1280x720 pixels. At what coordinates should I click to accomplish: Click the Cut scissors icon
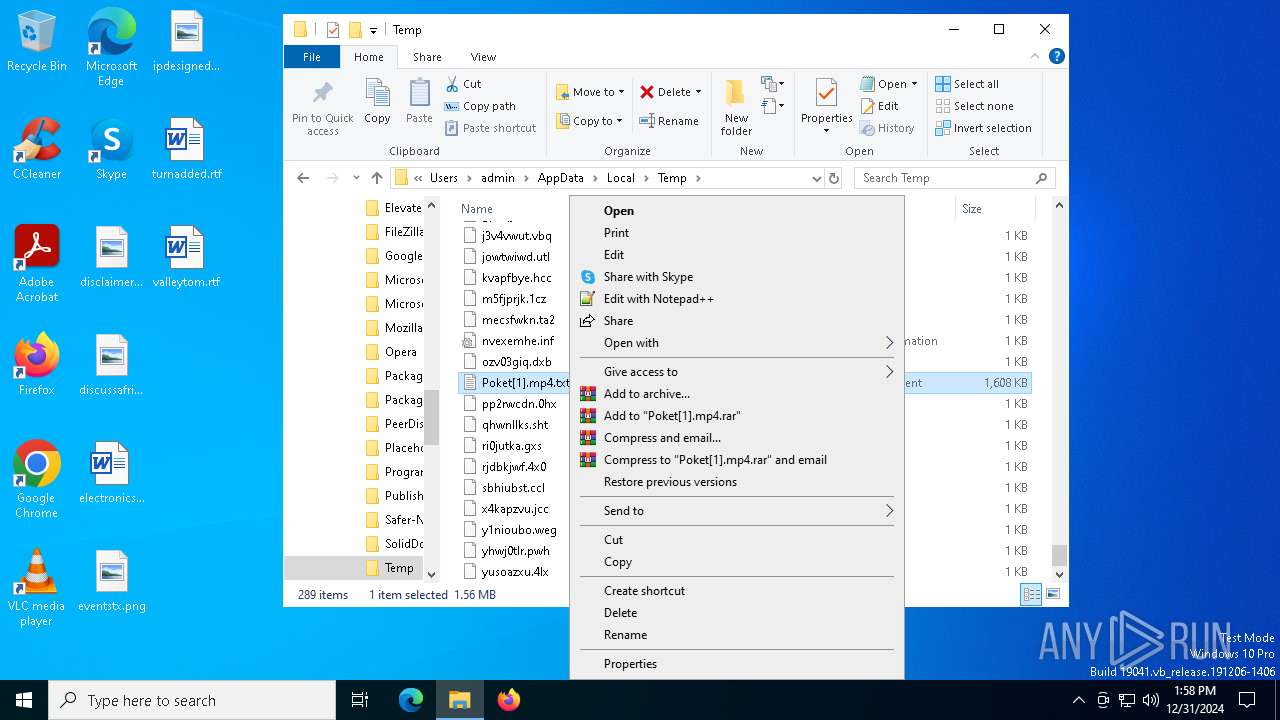pyautogui.click(x=452, y=84)
